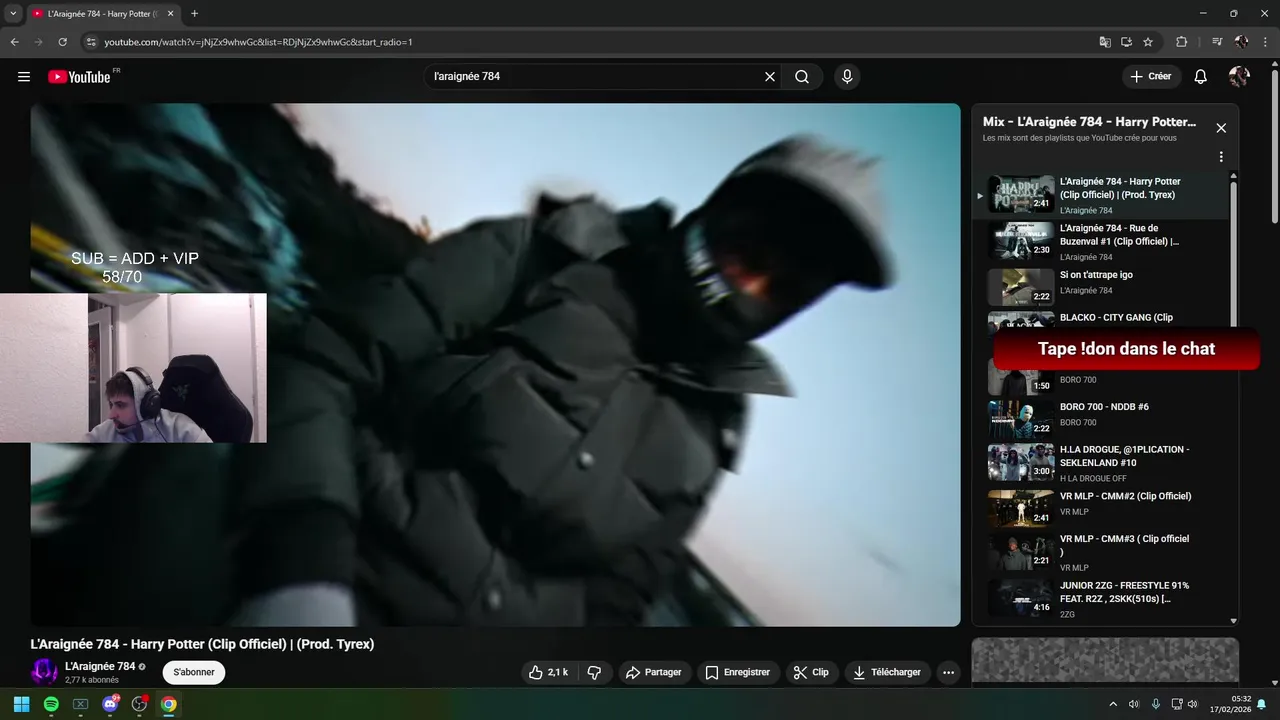1280x720 pixels.
Task: Click the Créer button
Action: (x=1151, y=77)
